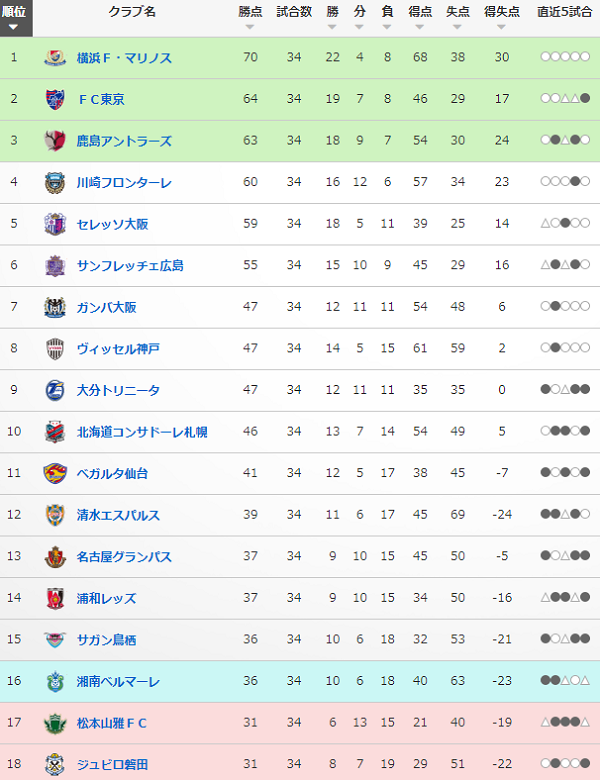The image size is (600, 780).
Task: Click the 試合数 column header
Action: click(x=294, y=12)
